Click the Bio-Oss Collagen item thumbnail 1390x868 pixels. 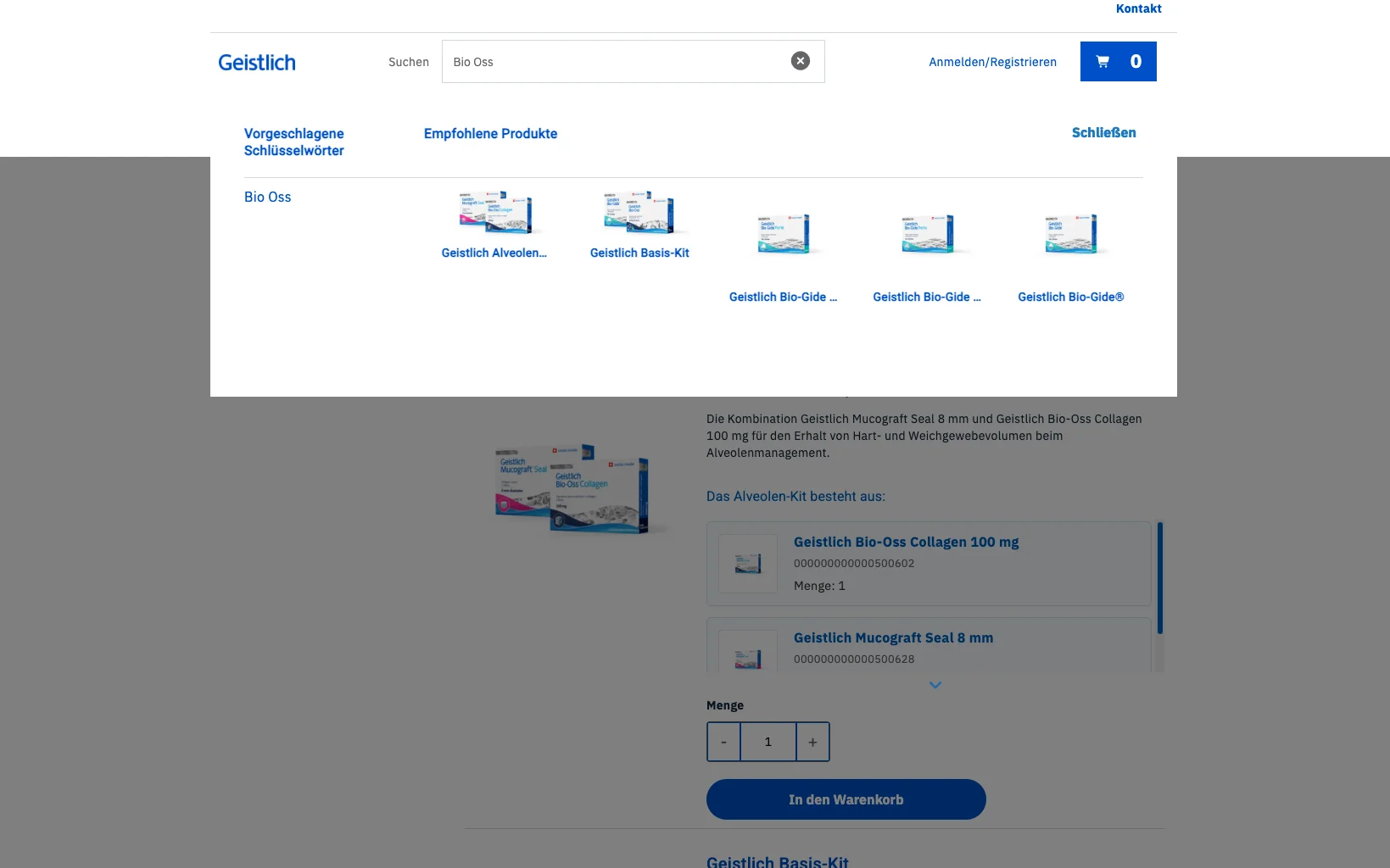coord(748,564)
